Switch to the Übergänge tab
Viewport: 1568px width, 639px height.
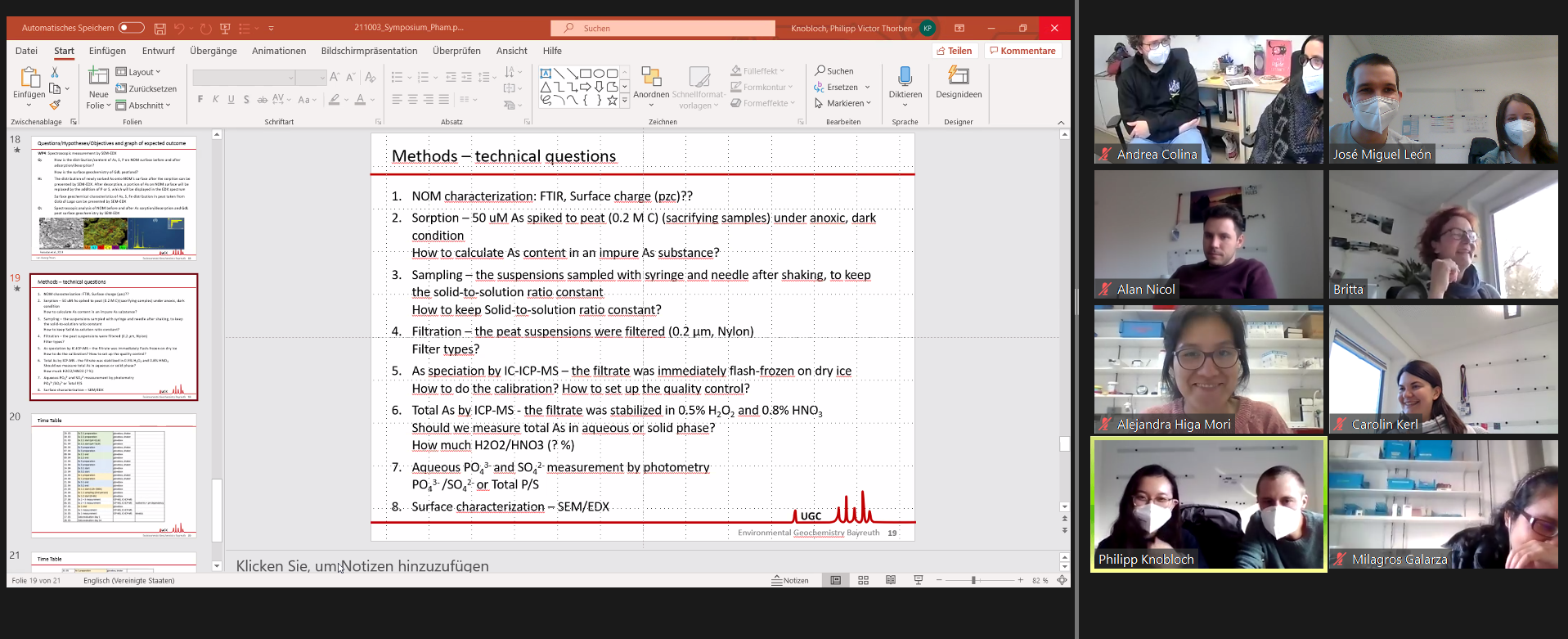(213, 51)
